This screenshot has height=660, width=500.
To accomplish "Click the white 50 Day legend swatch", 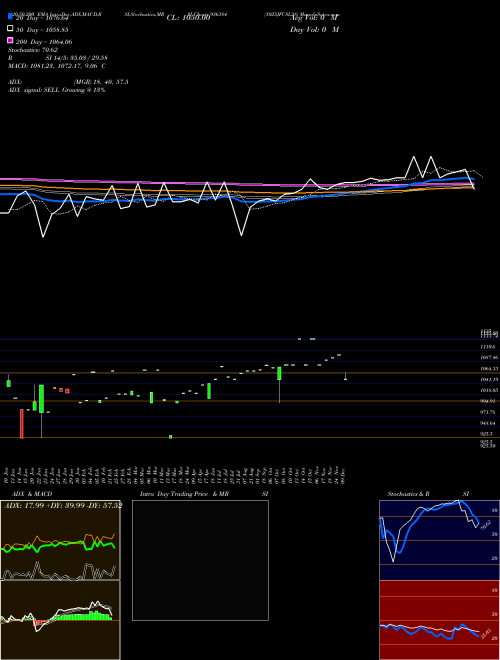I will click(x=10, y=29).
